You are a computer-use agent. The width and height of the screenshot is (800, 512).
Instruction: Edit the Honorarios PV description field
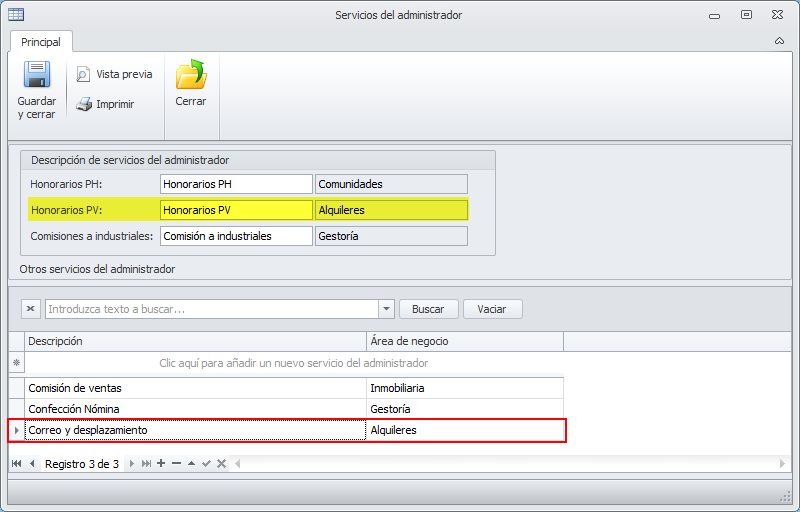pyautogui.click(x=236, y=210)
